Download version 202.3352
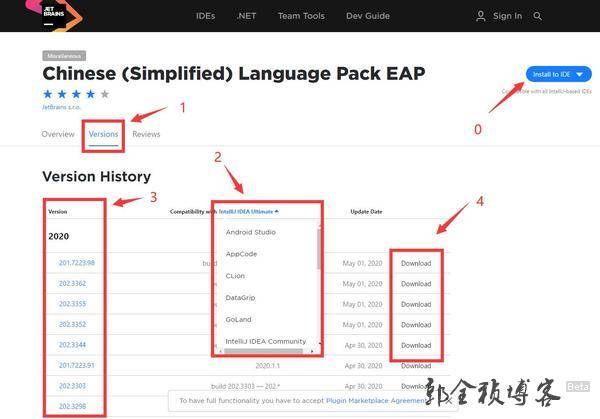The width and height of the screenshot is (600, 419). click(x=416, y=325)
